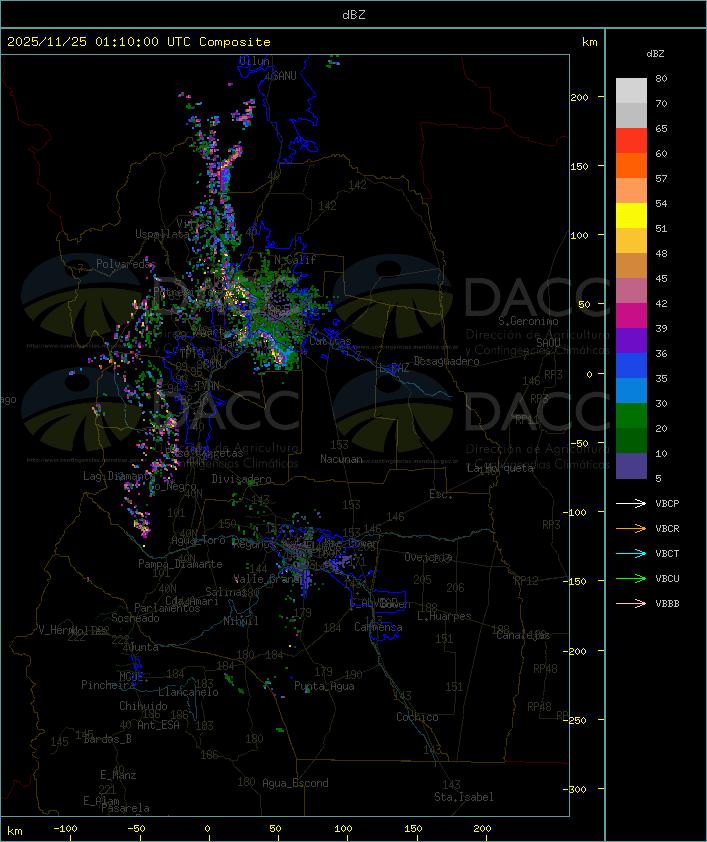Viewport: 707px width, 842px height.
Task: Click the Nacunan location label
Action: click(341, 459)
